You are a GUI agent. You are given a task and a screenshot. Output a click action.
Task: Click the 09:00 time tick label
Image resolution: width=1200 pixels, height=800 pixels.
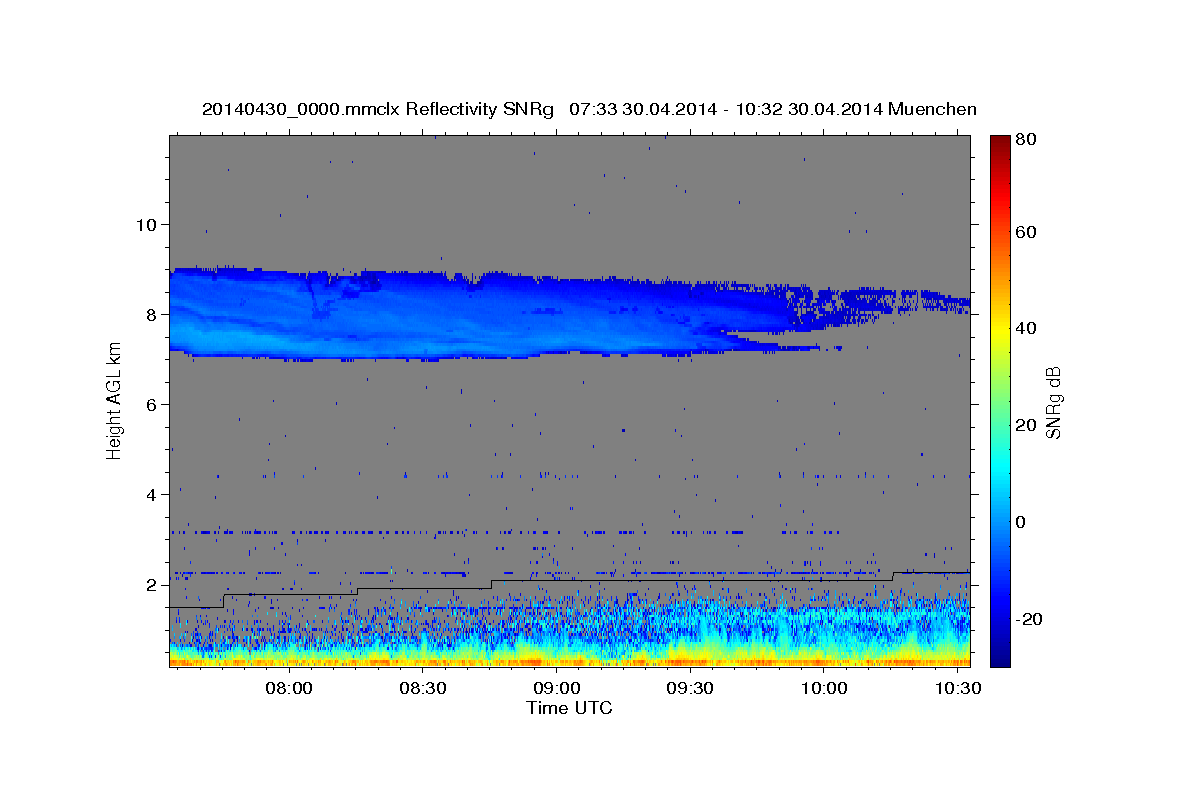coord(557,689)
